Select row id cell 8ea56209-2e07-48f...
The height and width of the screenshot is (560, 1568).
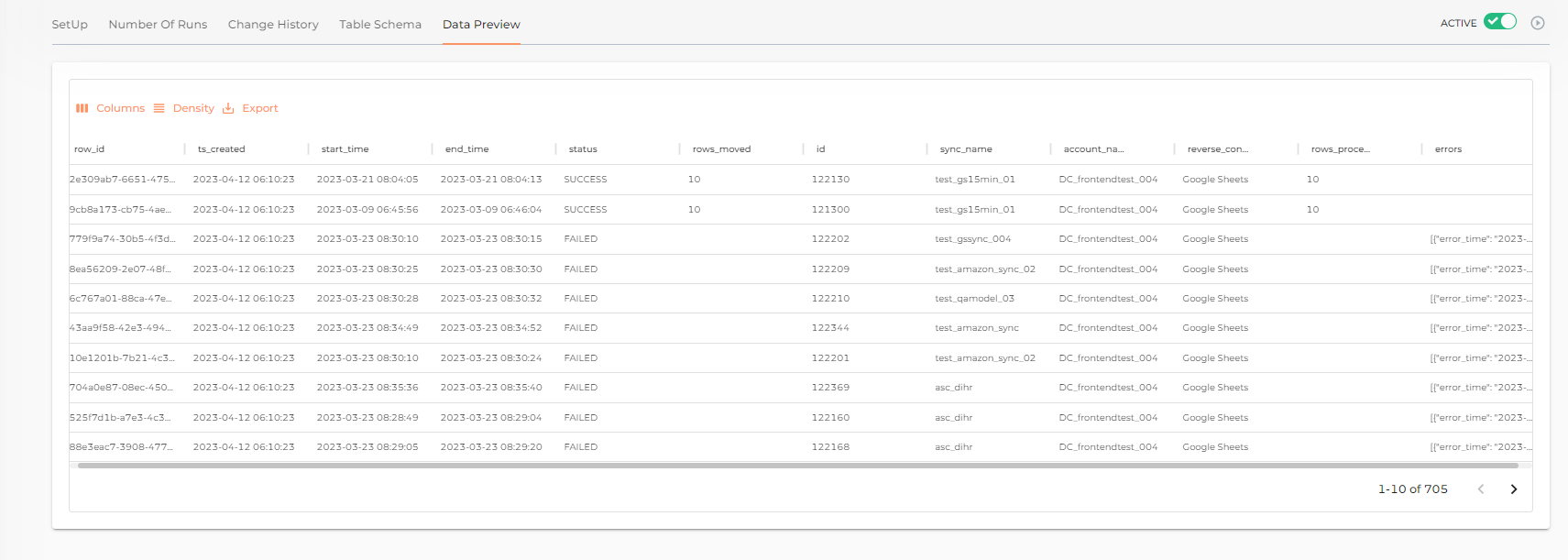pos(120,269)
